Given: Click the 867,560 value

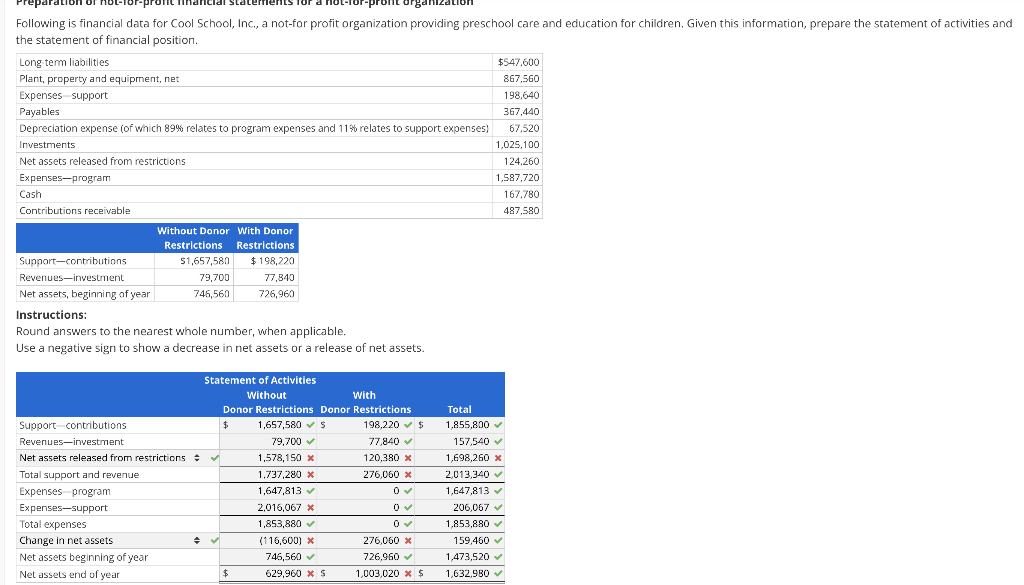Looking at the screenshot, I should point(521,79).
